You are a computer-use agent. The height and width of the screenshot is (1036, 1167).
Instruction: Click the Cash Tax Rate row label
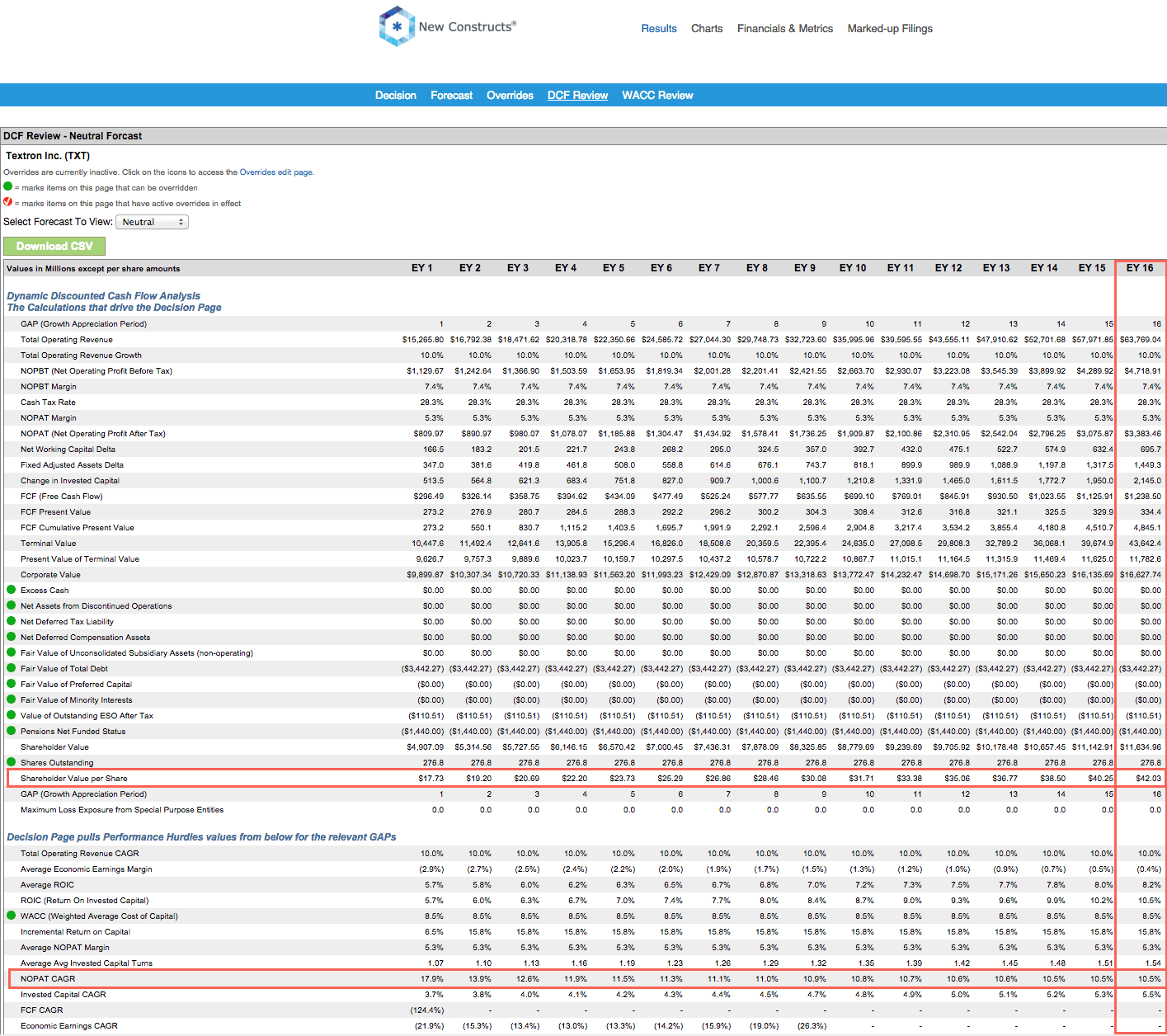48,402
